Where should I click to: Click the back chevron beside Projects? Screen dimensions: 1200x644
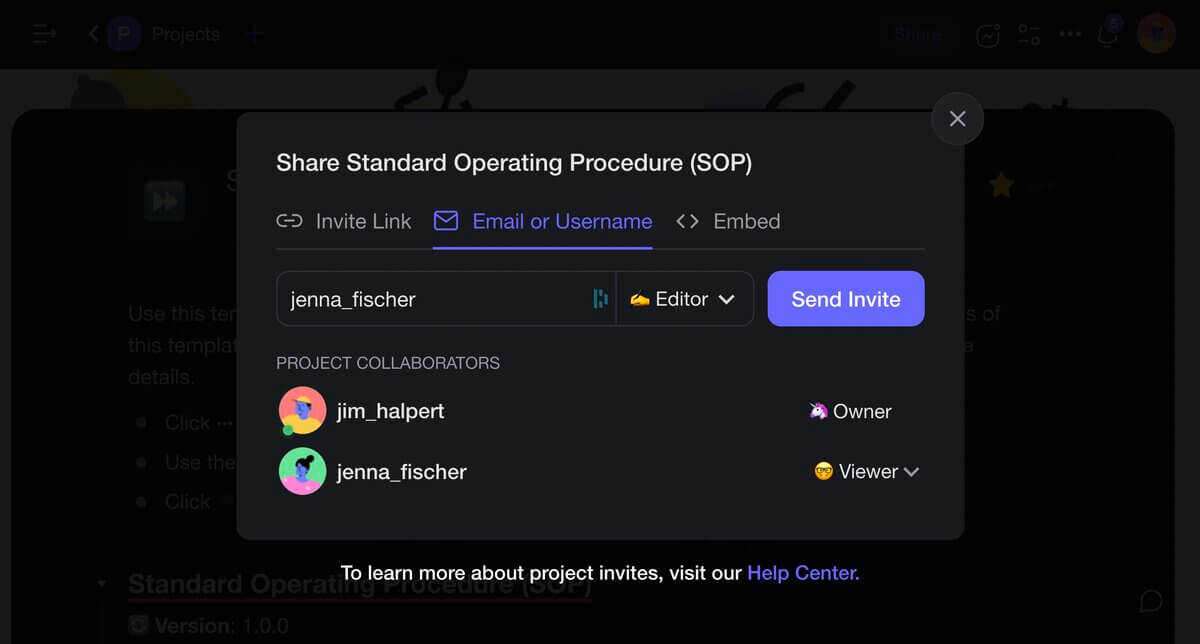point(91,34)
